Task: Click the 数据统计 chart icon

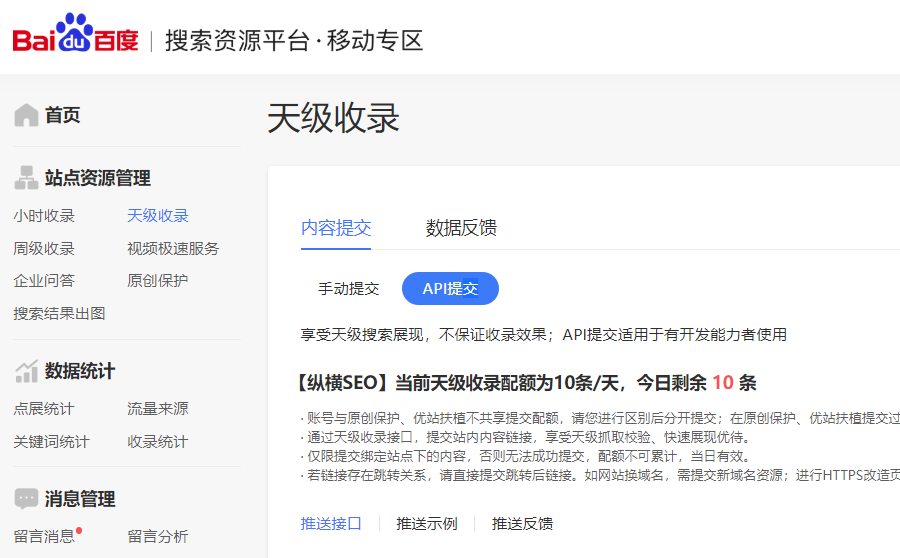Action: [x=26, y=371]
